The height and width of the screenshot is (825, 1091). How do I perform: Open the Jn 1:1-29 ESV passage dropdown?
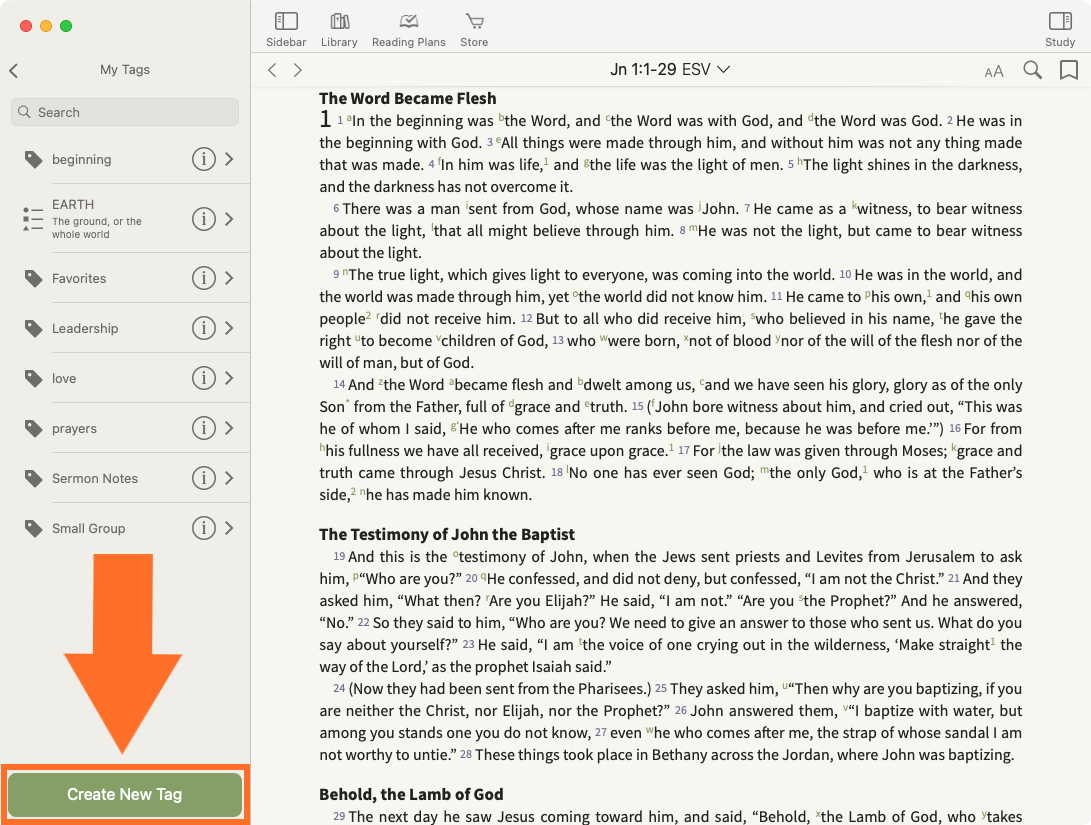tap(670, 70)
